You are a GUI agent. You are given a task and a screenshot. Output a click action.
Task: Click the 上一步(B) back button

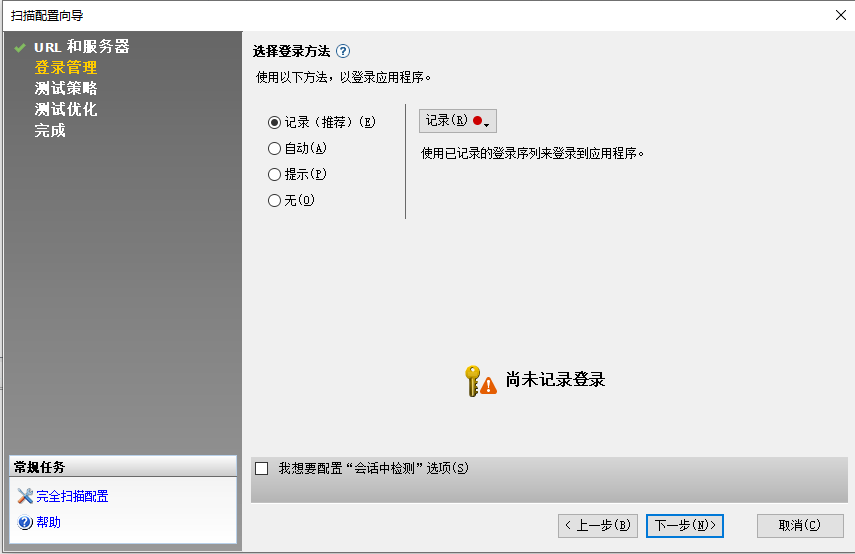598,526
